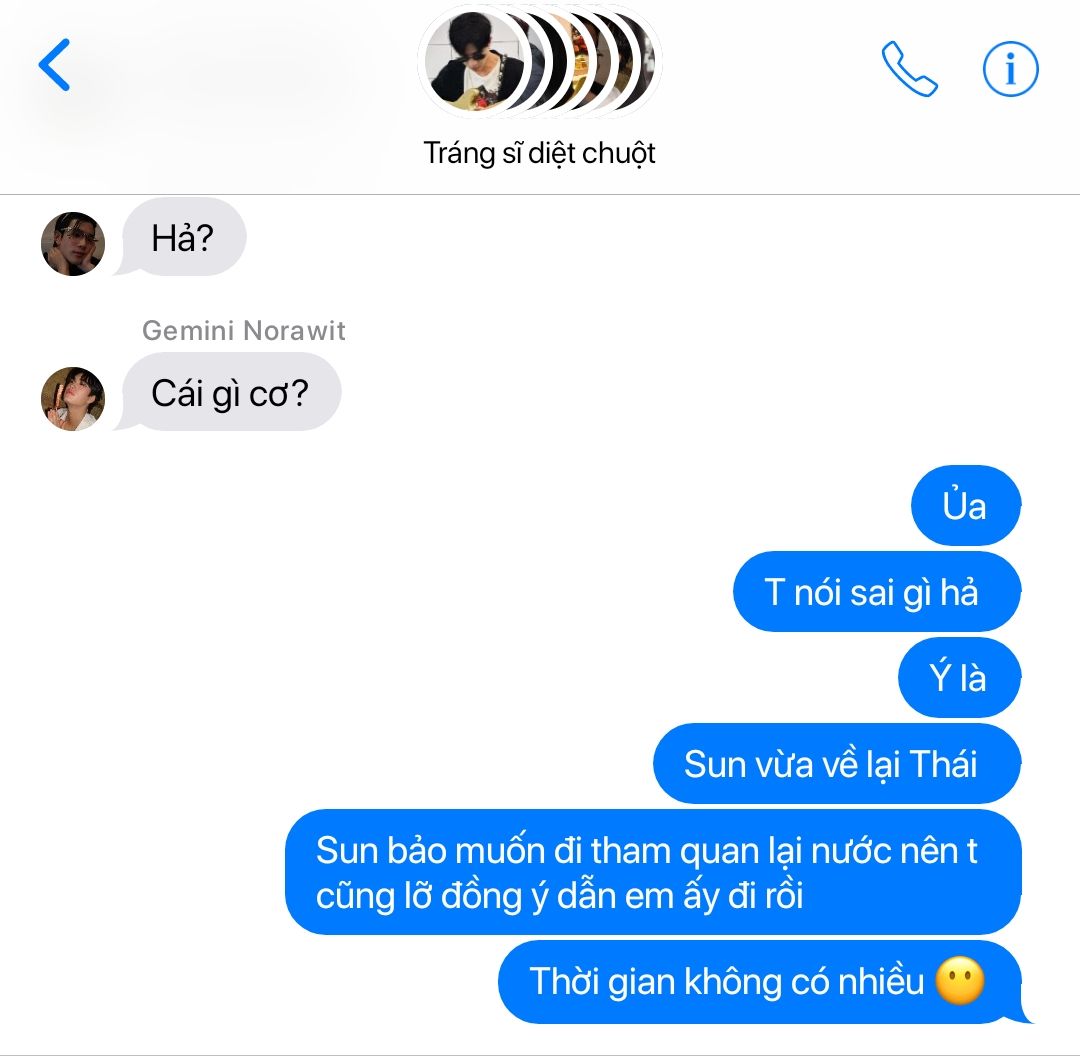
Task: Tap the no-mouth emoji in last message
Action: coord(960,981)
